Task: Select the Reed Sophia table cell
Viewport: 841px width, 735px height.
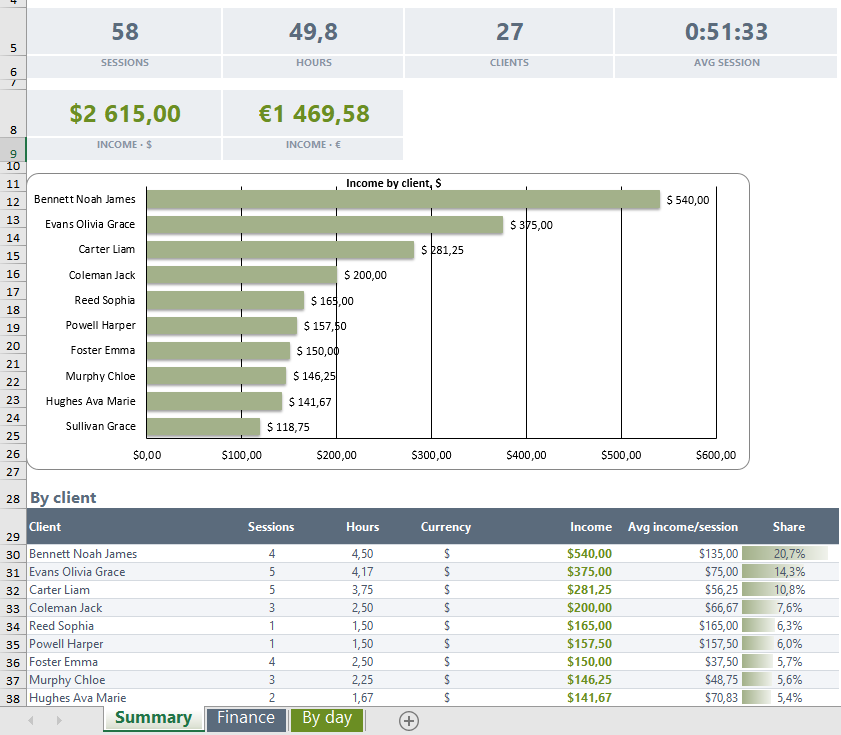Action: click(x=61, y=626)
